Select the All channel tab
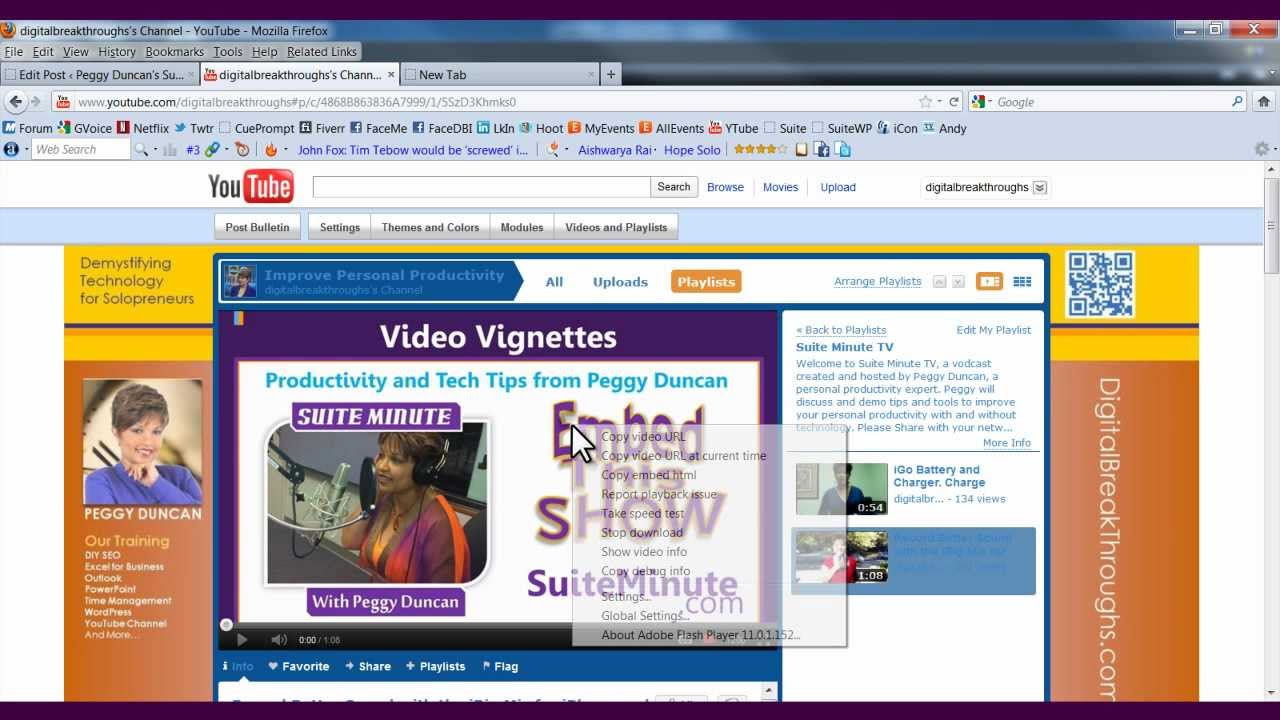This screenshot has height=720, width=1280. click(554, 282)
